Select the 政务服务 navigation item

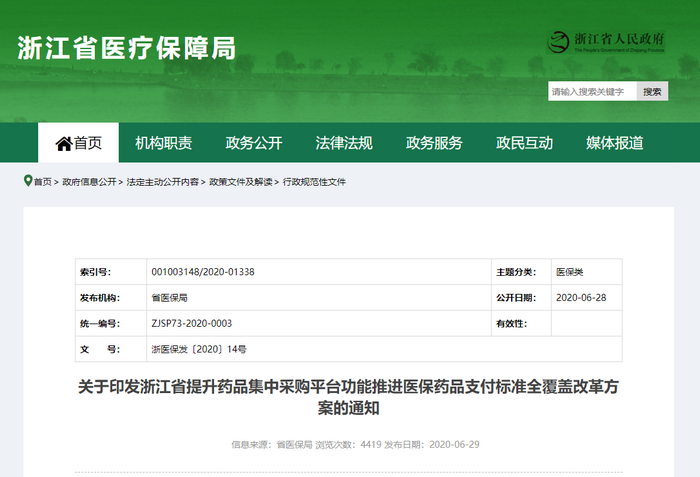pos(434,143)
